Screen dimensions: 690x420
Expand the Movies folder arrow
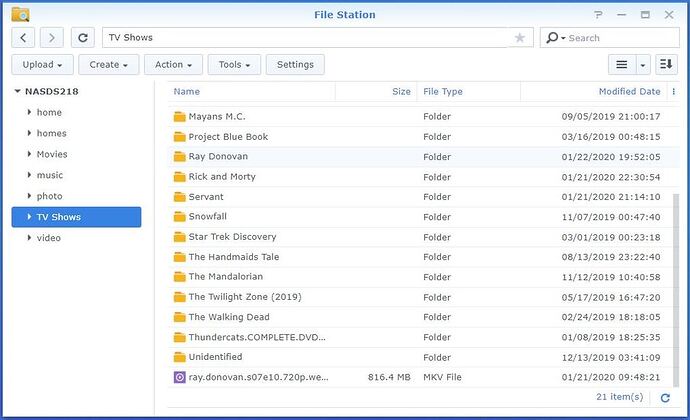tap(29, 154)
